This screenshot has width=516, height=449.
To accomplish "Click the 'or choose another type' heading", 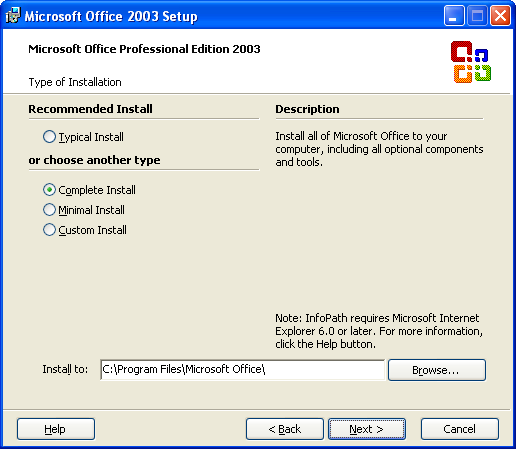I will (x=94, y=160).
